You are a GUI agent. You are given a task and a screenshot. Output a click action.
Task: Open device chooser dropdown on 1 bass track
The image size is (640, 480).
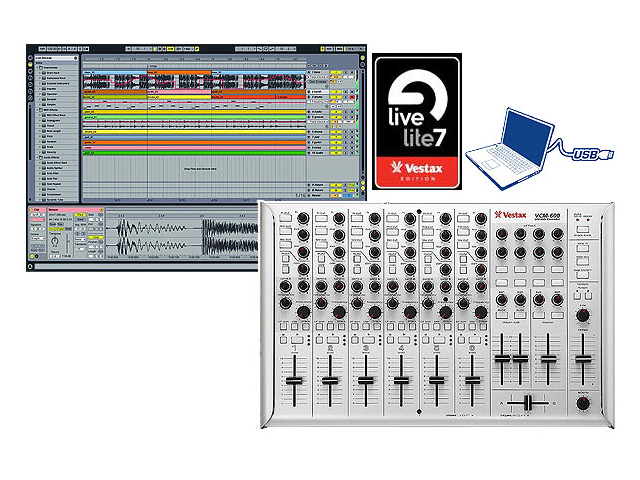pos(318,77)
